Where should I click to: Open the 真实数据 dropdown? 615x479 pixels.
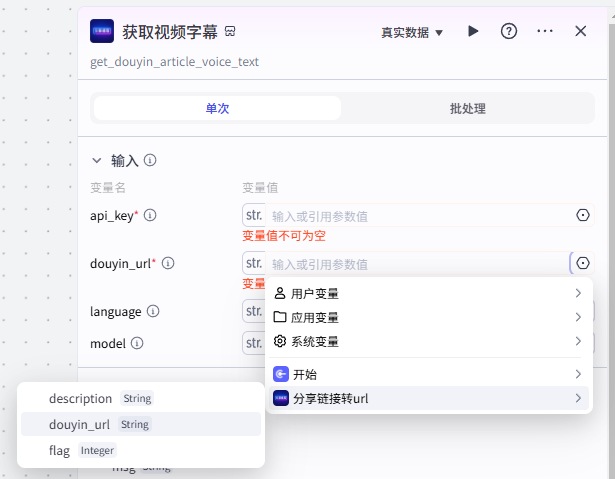[x=412, y=32]
